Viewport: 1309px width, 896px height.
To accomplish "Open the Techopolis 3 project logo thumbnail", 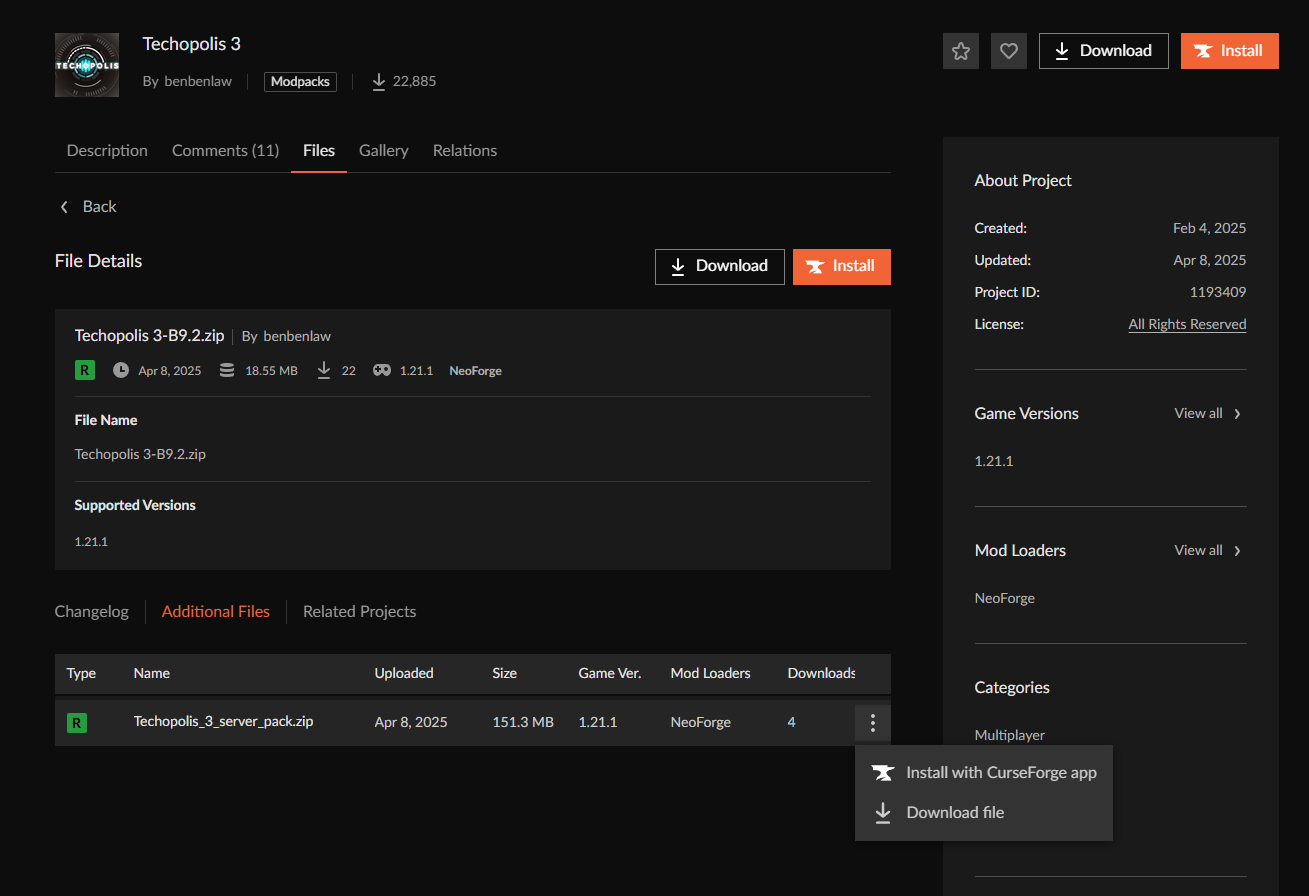I will click(86, 64).
